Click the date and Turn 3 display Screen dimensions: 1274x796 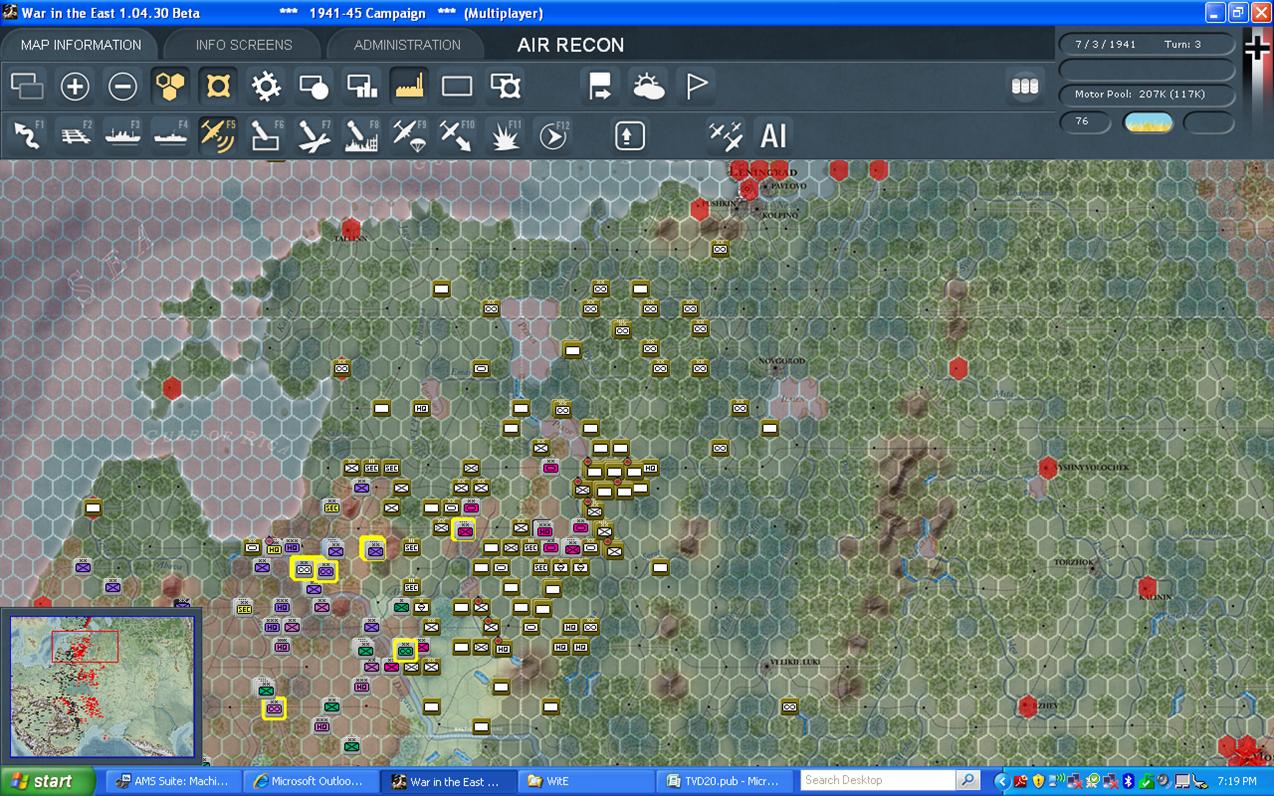pyautogui.click(x=1147, y=45)
